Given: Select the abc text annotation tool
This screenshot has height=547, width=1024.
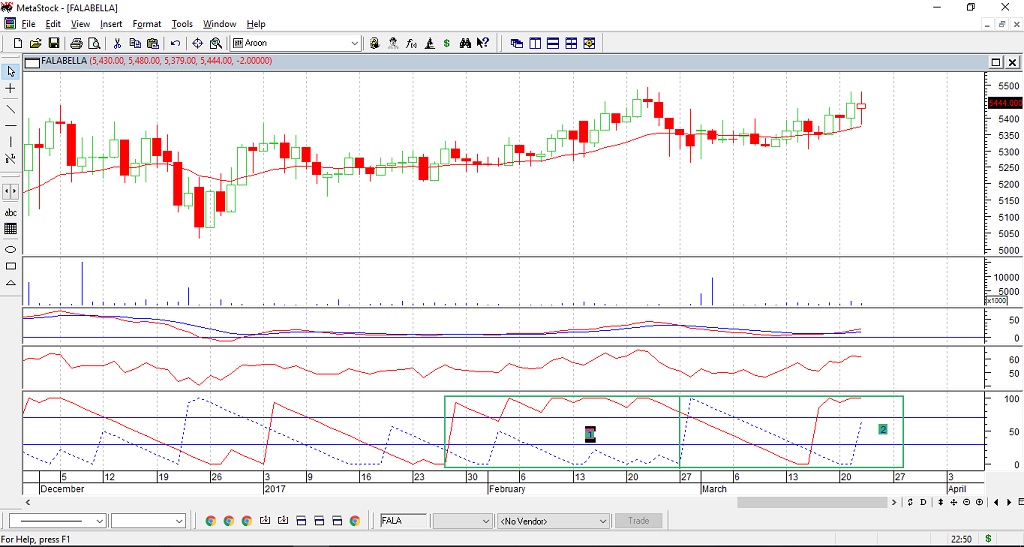Looking at the screenshot, I should (x=11, y=212).
